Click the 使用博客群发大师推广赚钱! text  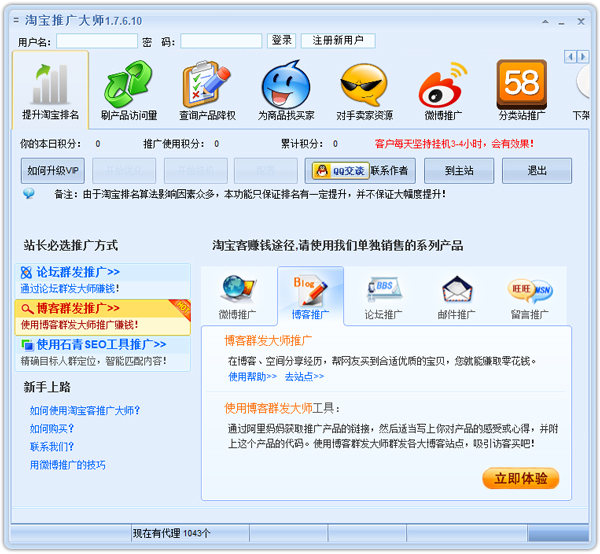tap(79, 325)
